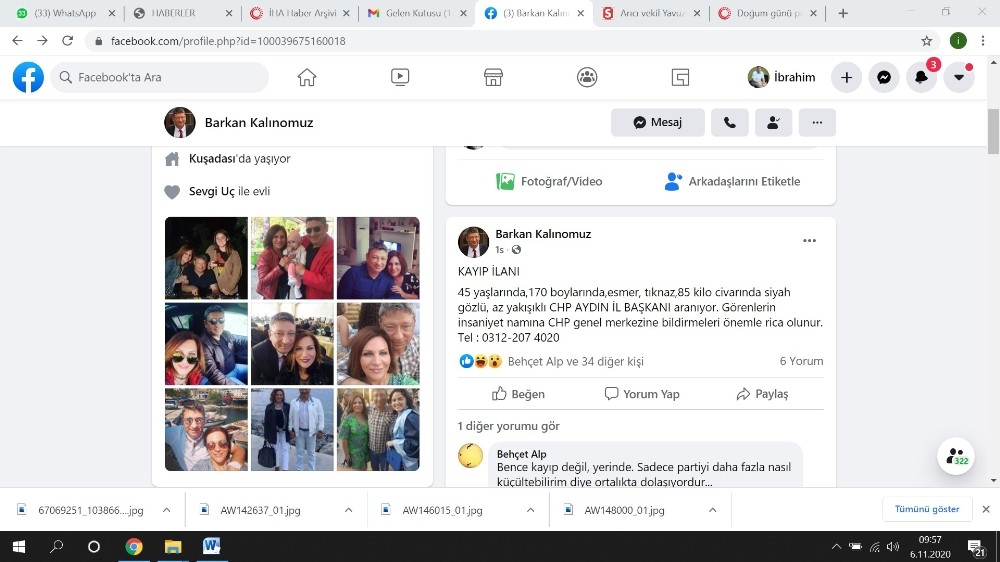Go to Facebook Home icon
The height and width of the screenshot is (562, 1000).
[307, 77]
